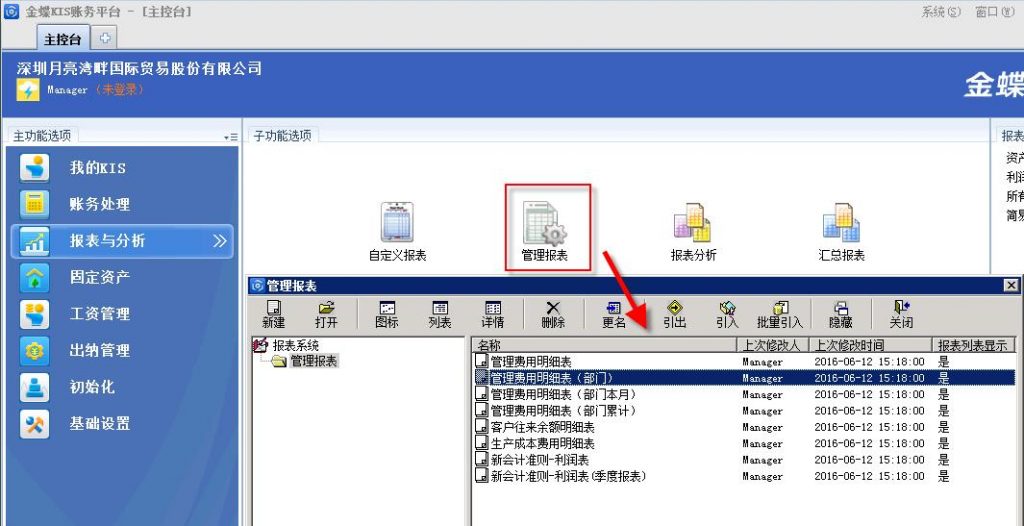Sort by 报表列表显示 column header
Image resolution: width=1024 pixels, height=526 pixels.
click(x=974, y=346)
